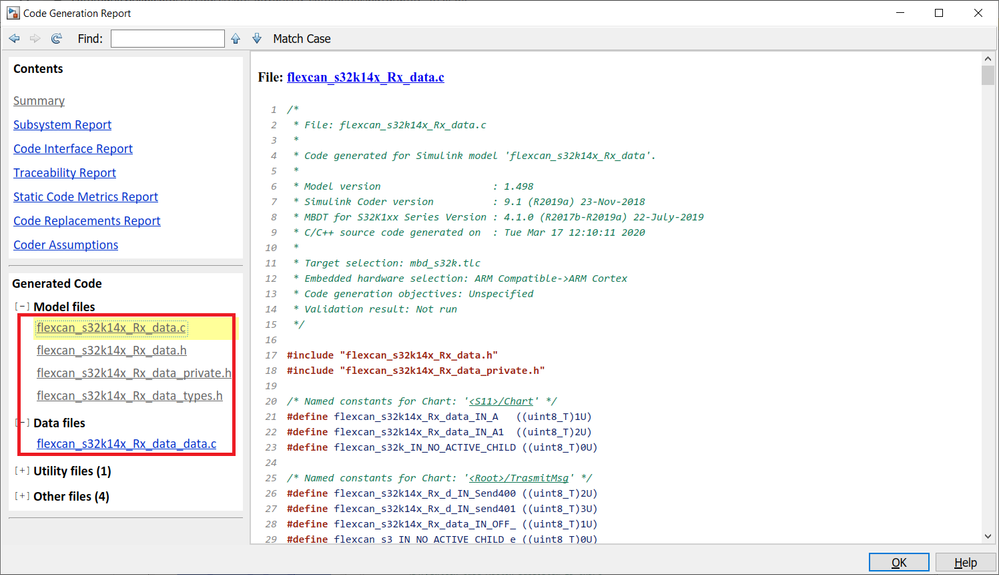This screenshot has width=999, height=575.
Task: Collapse the Model files section
Action: (22, 306)
